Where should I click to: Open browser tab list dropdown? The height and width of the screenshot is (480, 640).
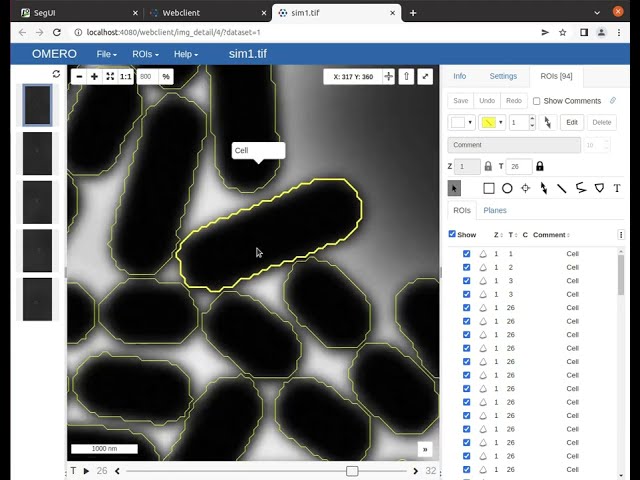(597, 13)
